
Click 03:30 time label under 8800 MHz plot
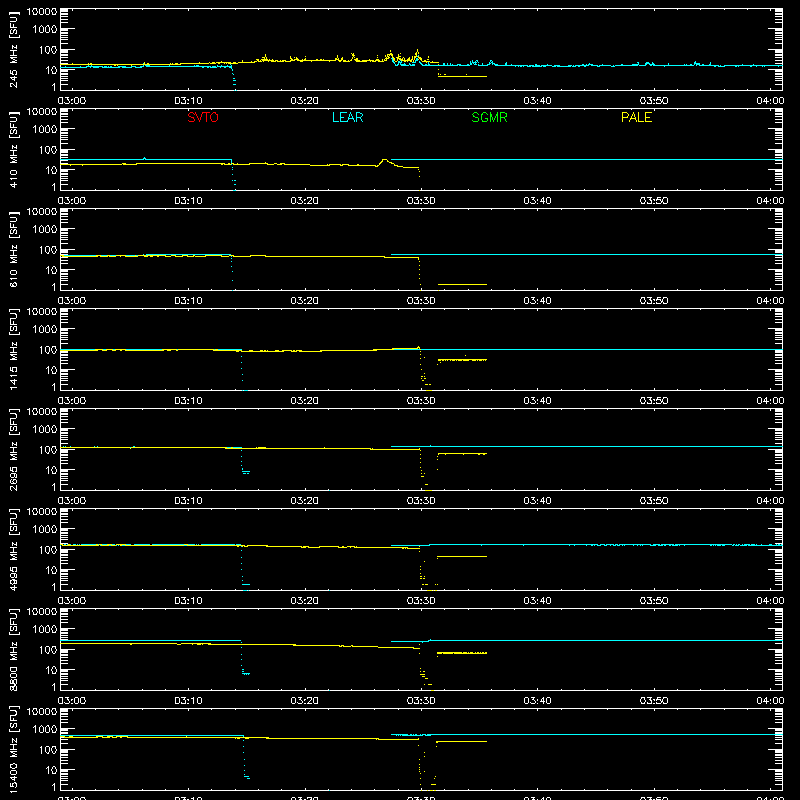pyautogui.click(x=421, y=701)
